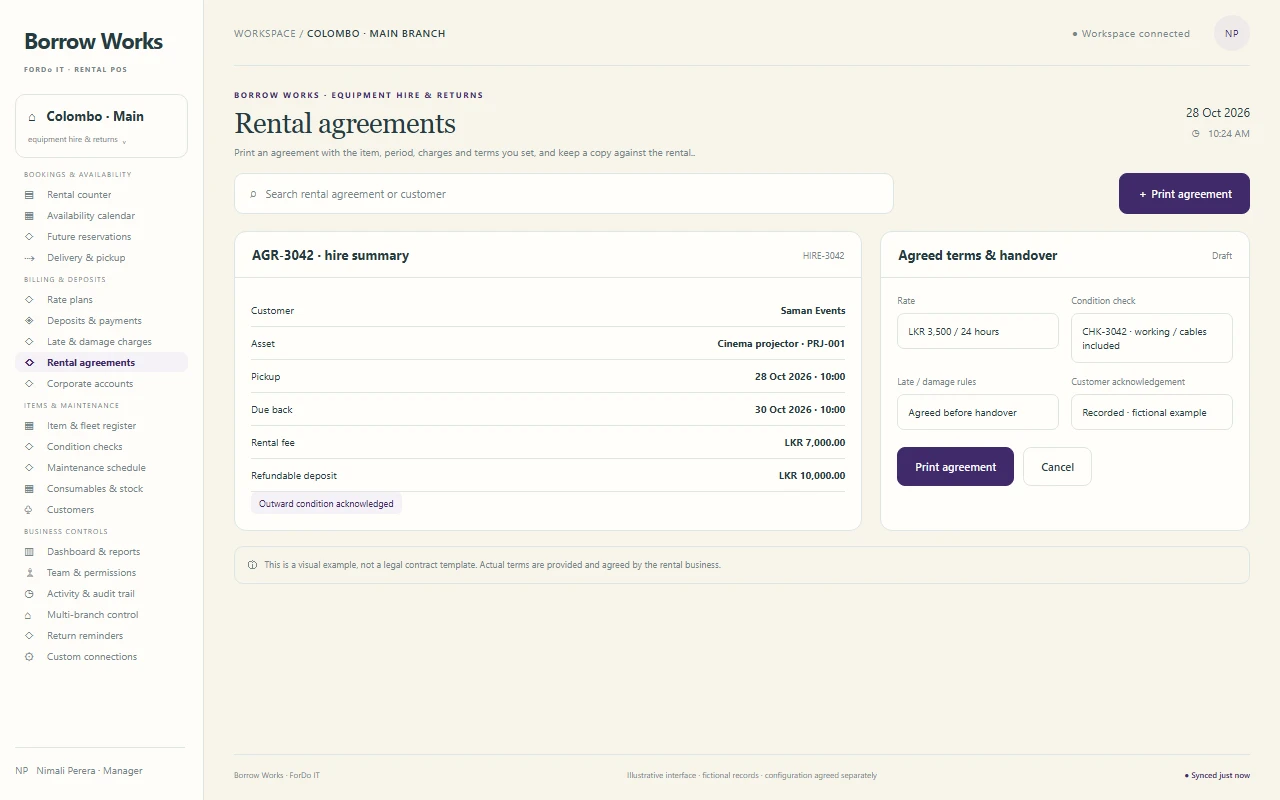Click the 28 Oct 2026 date in header
1280x800 pixels.
point(1218,113)
